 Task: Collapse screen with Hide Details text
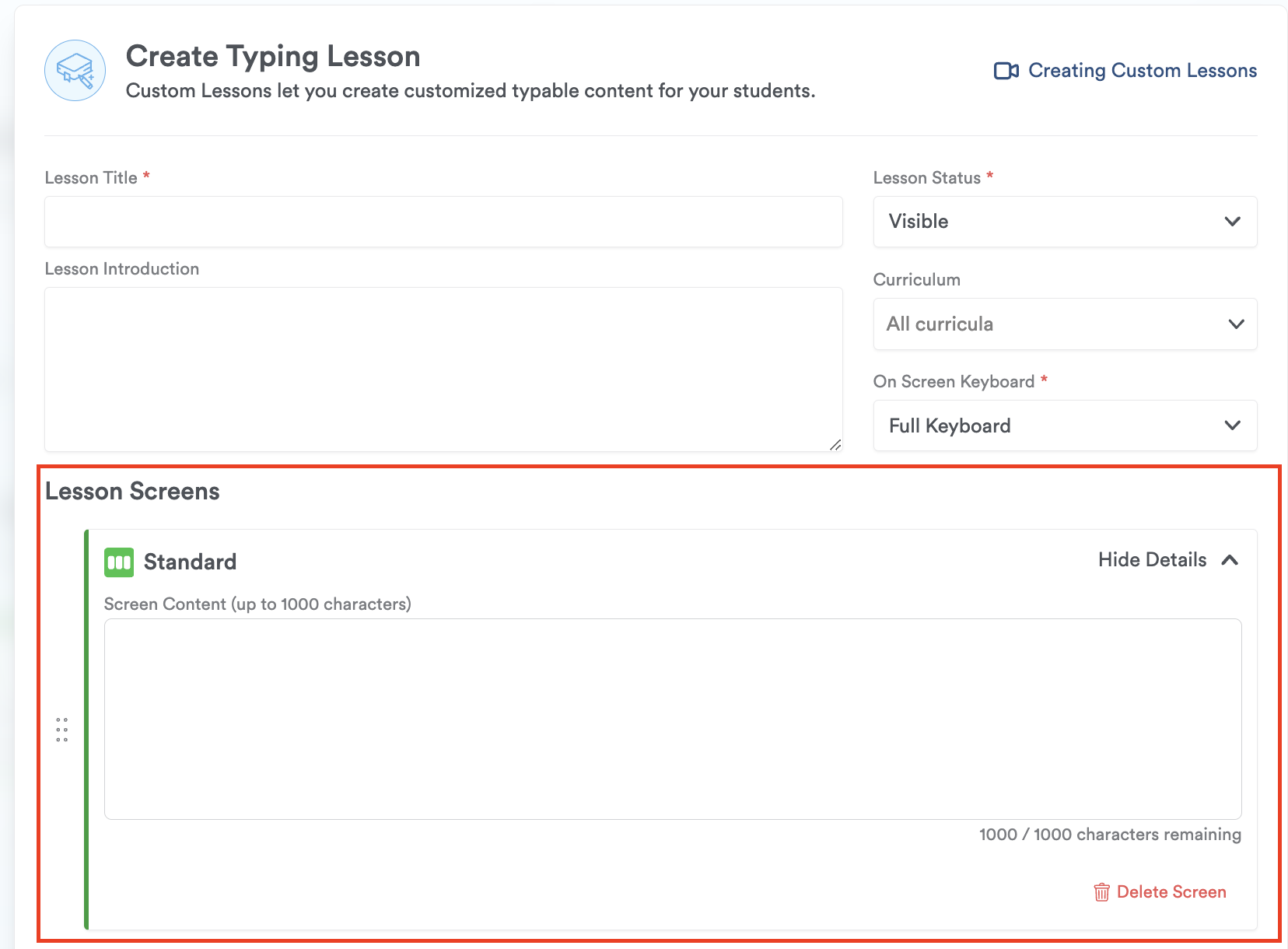pos(1152,560)
